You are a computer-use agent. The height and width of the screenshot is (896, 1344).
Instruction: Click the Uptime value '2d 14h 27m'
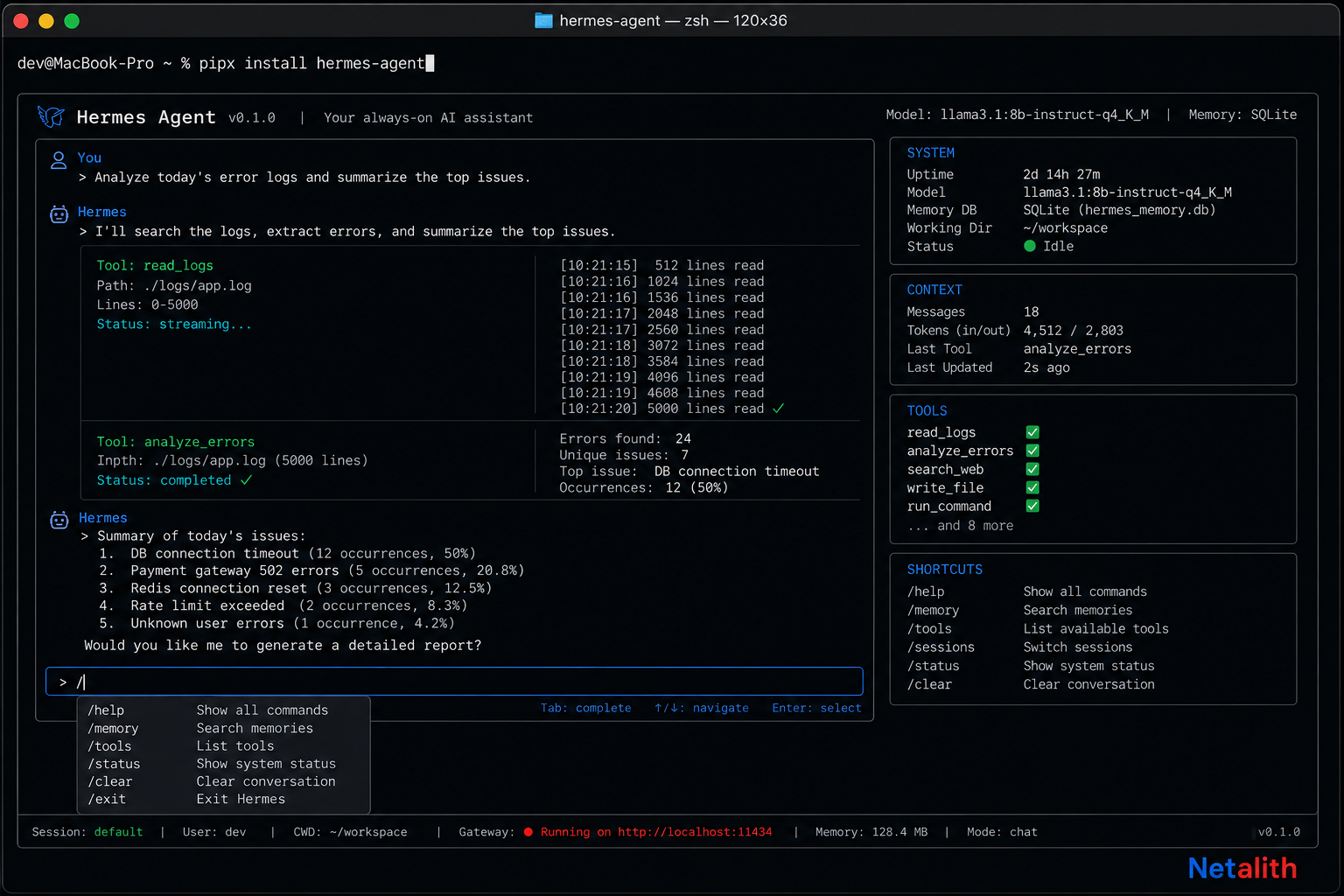point(1061,174)
